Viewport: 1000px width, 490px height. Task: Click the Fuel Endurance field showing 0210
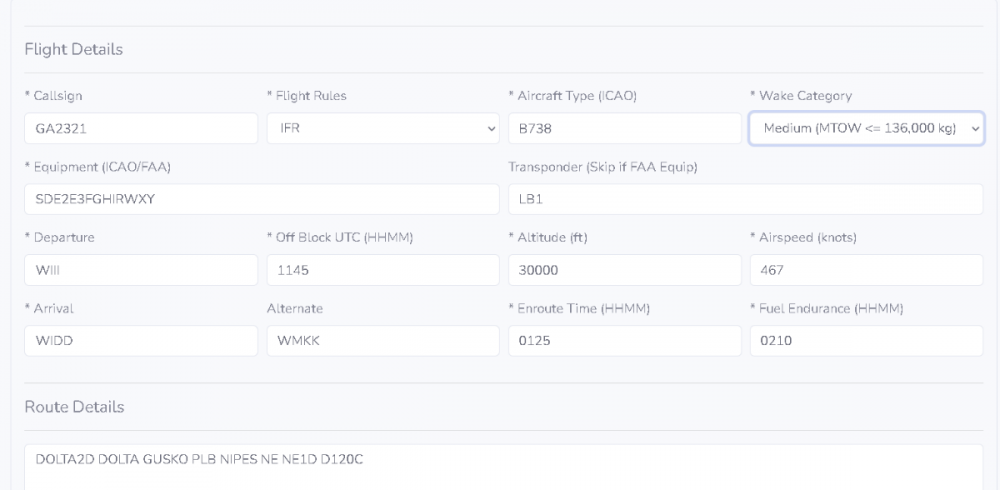(x=866, y=341)
